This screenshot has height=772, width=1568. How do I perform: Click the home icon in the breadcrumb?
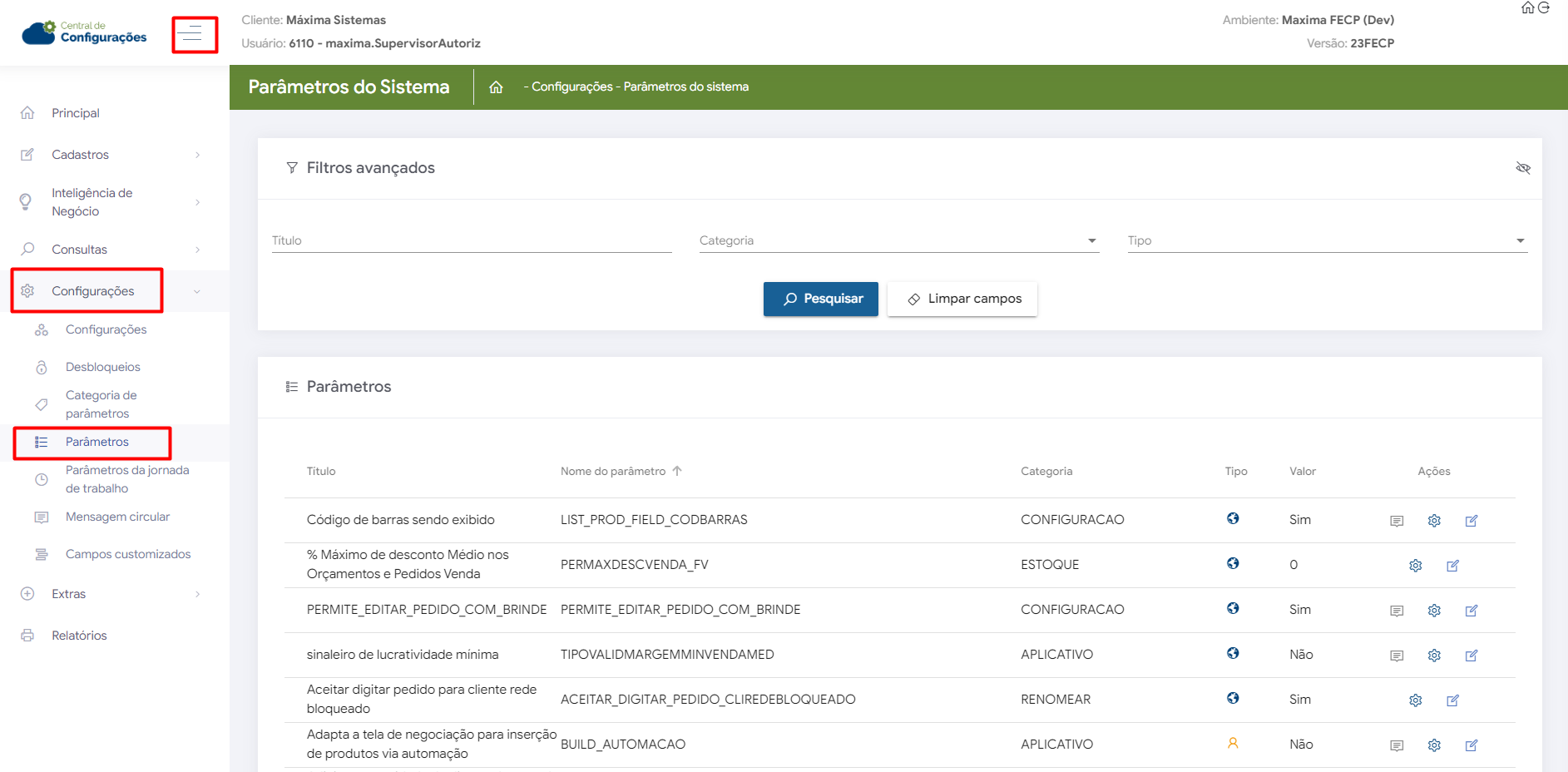496,87
